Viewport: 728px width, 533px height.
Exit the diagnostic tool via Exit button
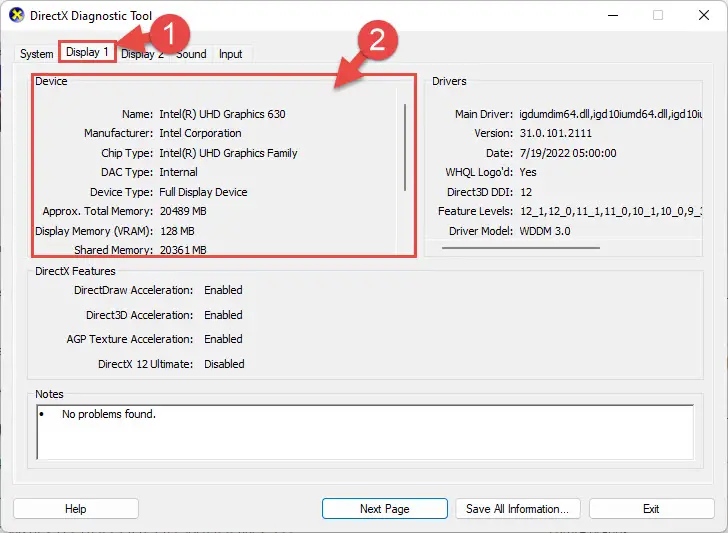pyautogui.click(x=651, y=509)
